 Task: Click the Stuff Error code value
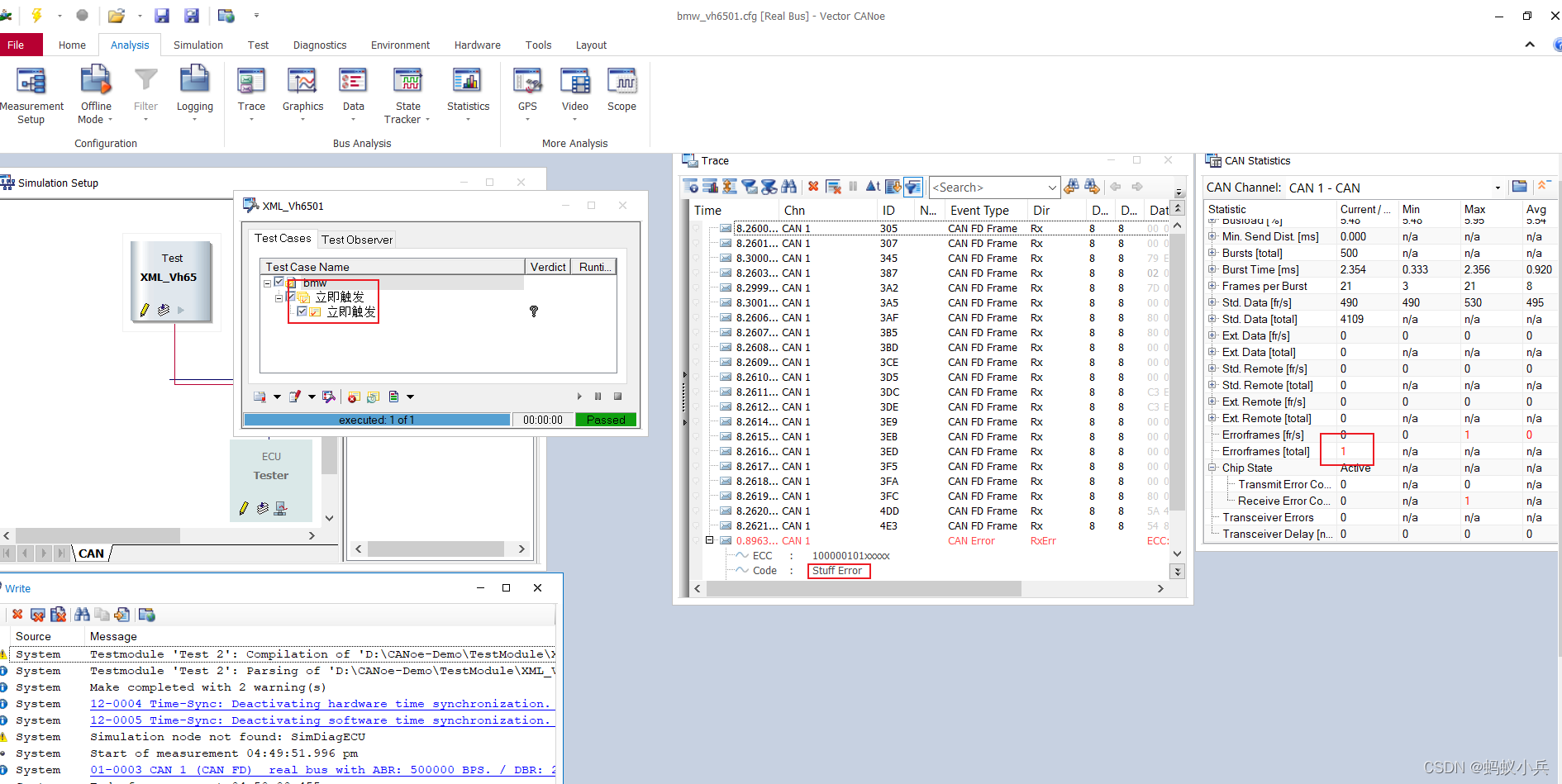click(837, 571)
